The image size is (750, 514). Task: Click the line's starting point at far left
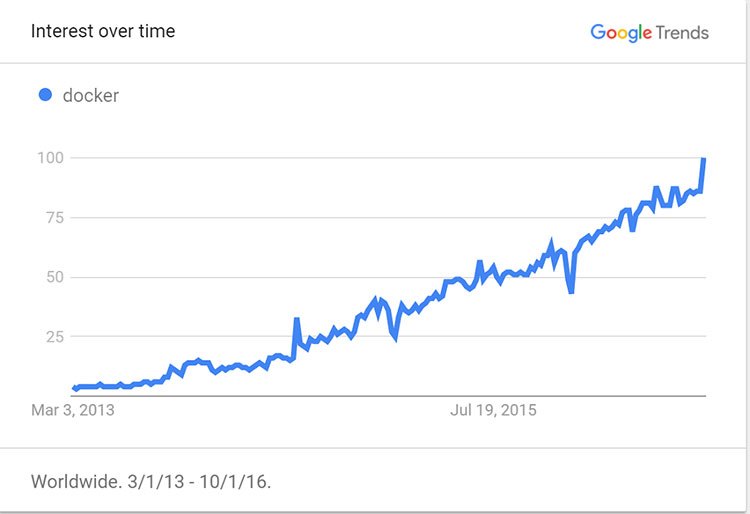(x=75, y=388)
